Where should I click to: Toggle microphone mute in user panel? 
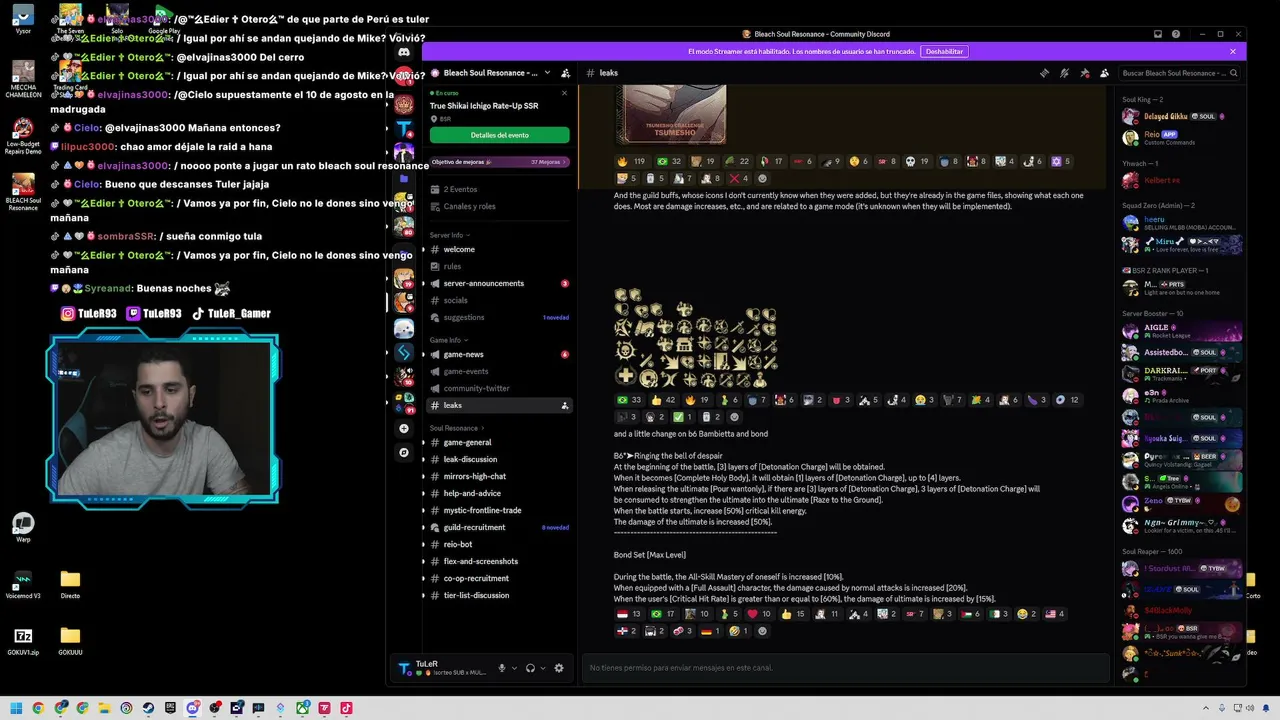(503, 668)
